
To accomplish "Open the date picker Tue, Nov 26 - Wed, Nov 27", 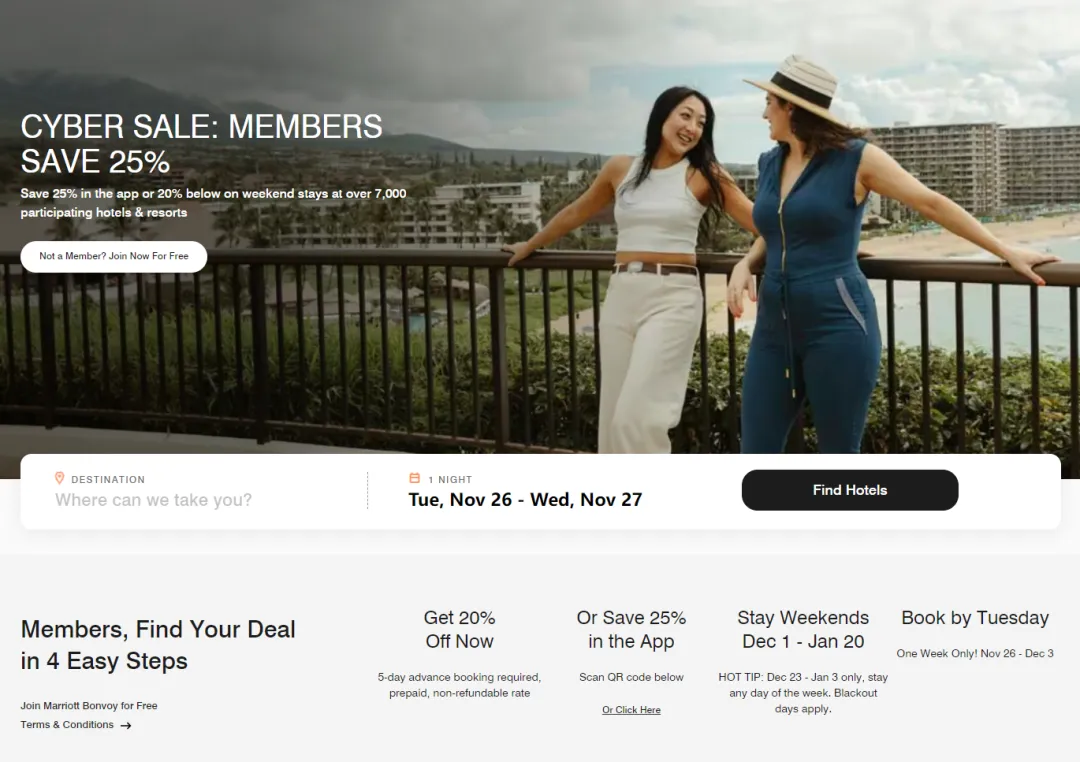I will pos(525,500).
